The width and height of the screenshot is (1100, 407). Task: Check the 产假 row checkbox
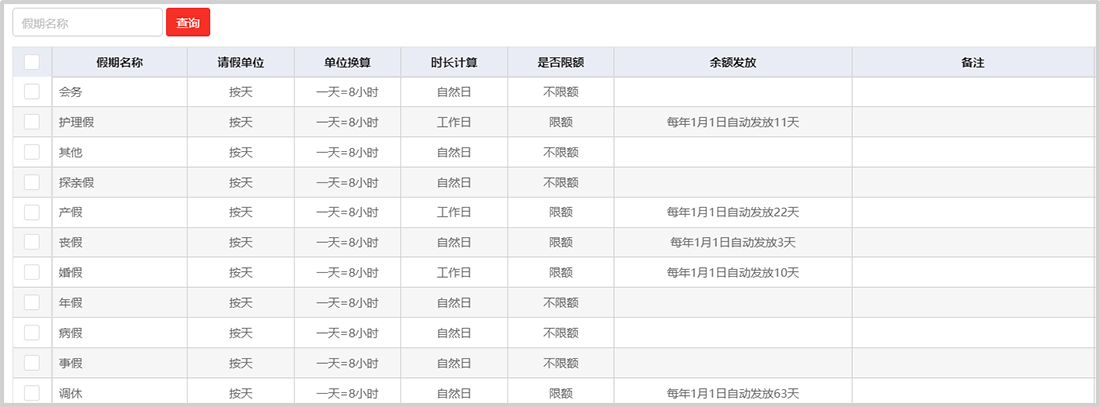point(32,212)
